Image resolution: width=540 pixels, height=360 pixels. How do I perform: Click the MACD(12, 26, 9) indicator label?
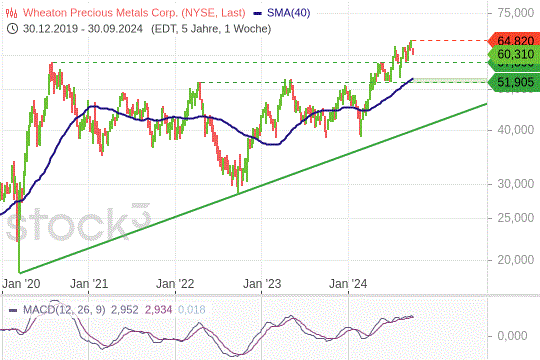pyautogui.click(x=64, y=310)
